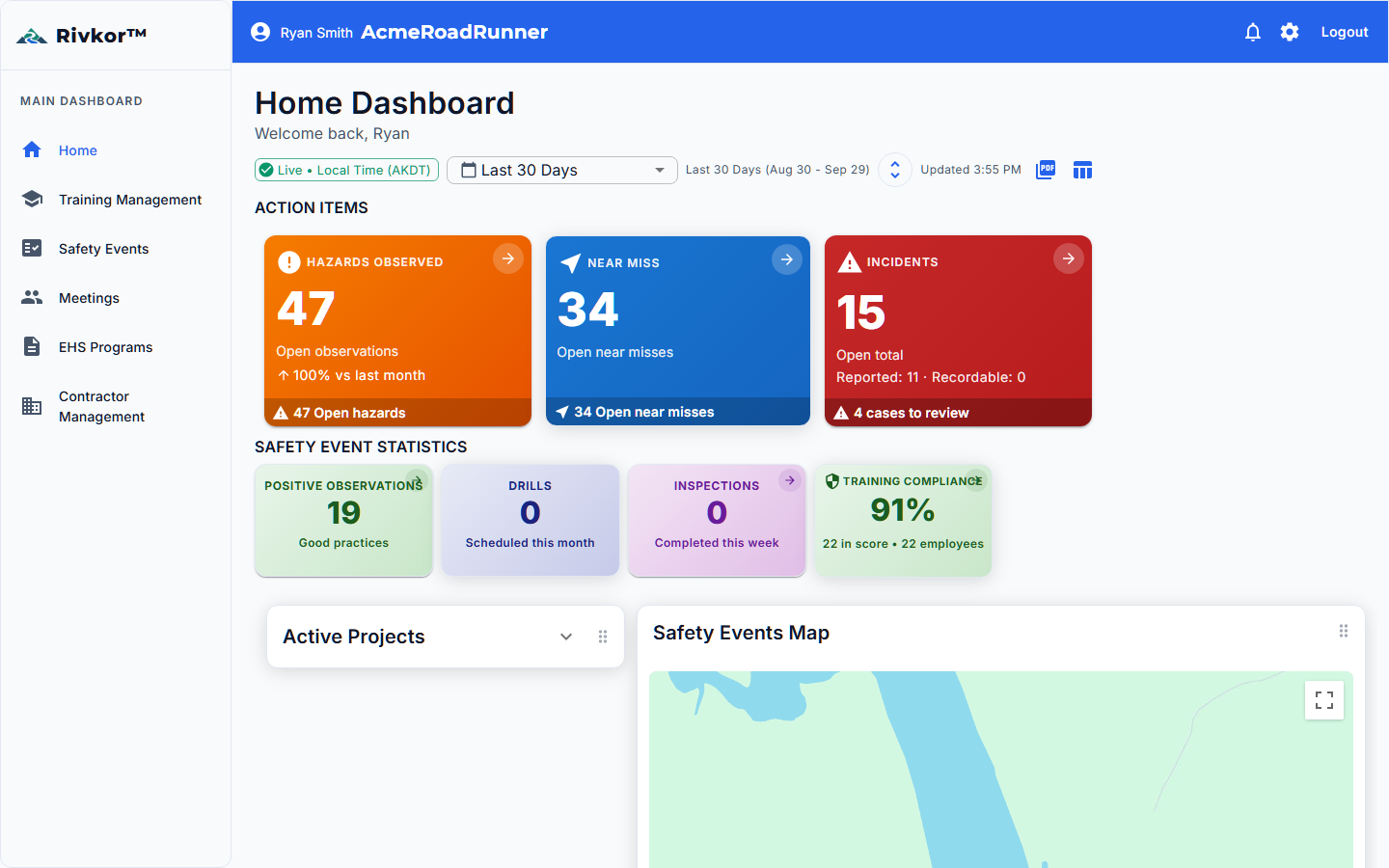Click the 100% vs last month trend
Screen dimensions: 1389x868
click(351, 375)
